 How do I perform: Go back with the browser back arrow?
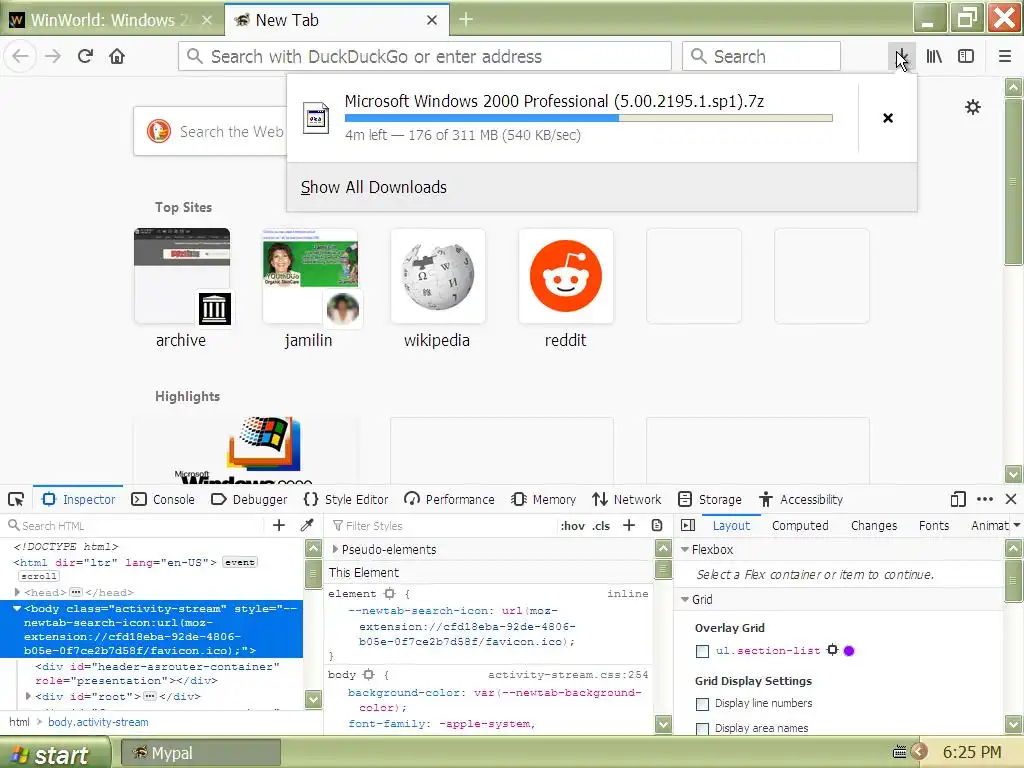point(20,56)
